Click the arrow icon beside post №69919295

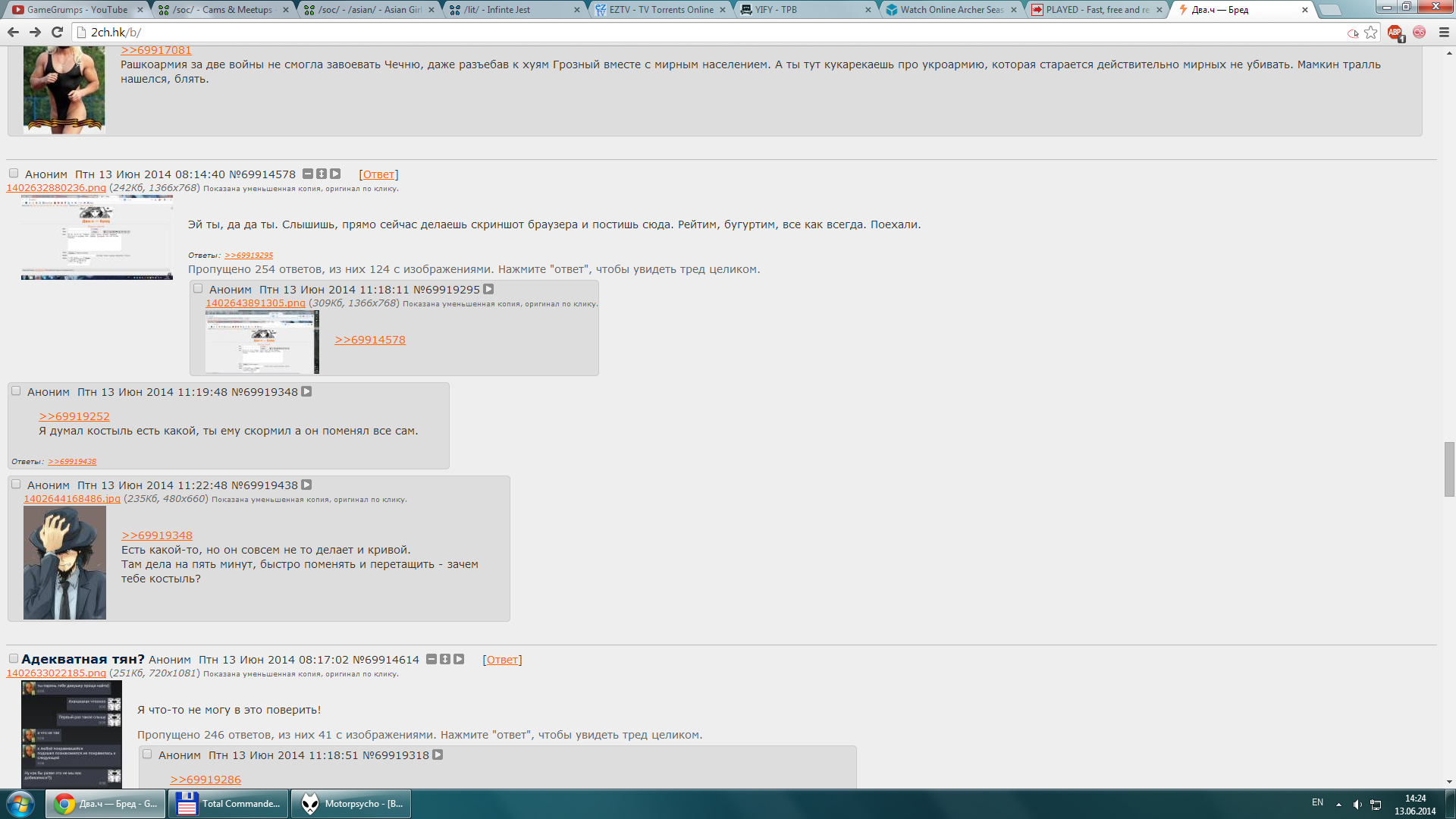[x=488, y=290]
